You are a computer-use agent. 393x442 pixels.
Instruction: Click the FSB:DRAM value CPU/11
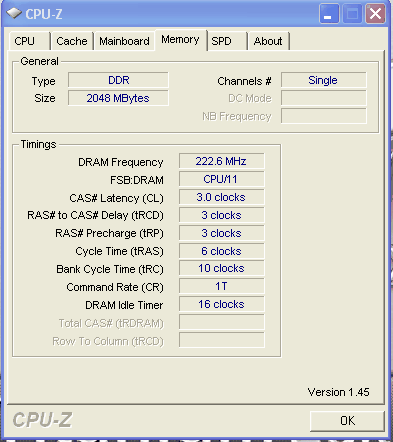pyautogui.click(x=221, y=179)
